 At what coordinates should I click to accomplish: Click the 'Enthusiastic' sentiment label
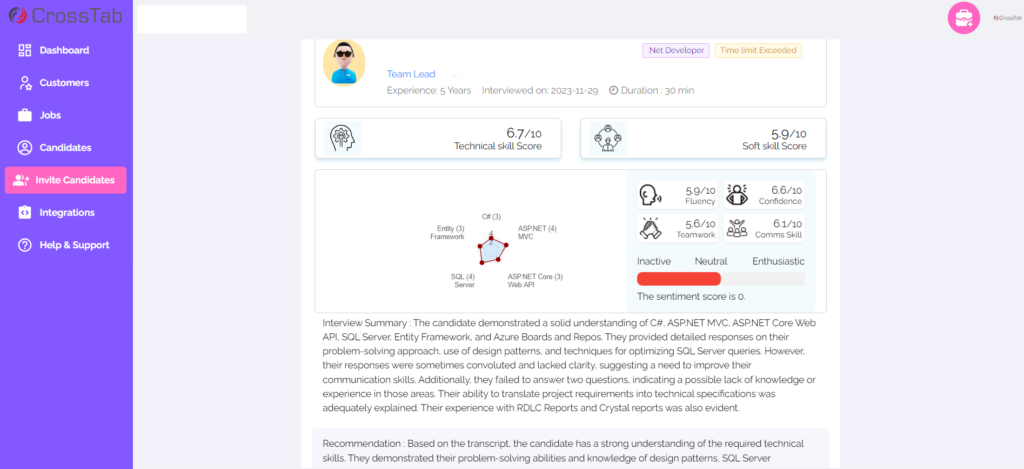click(x=778, y=261)
